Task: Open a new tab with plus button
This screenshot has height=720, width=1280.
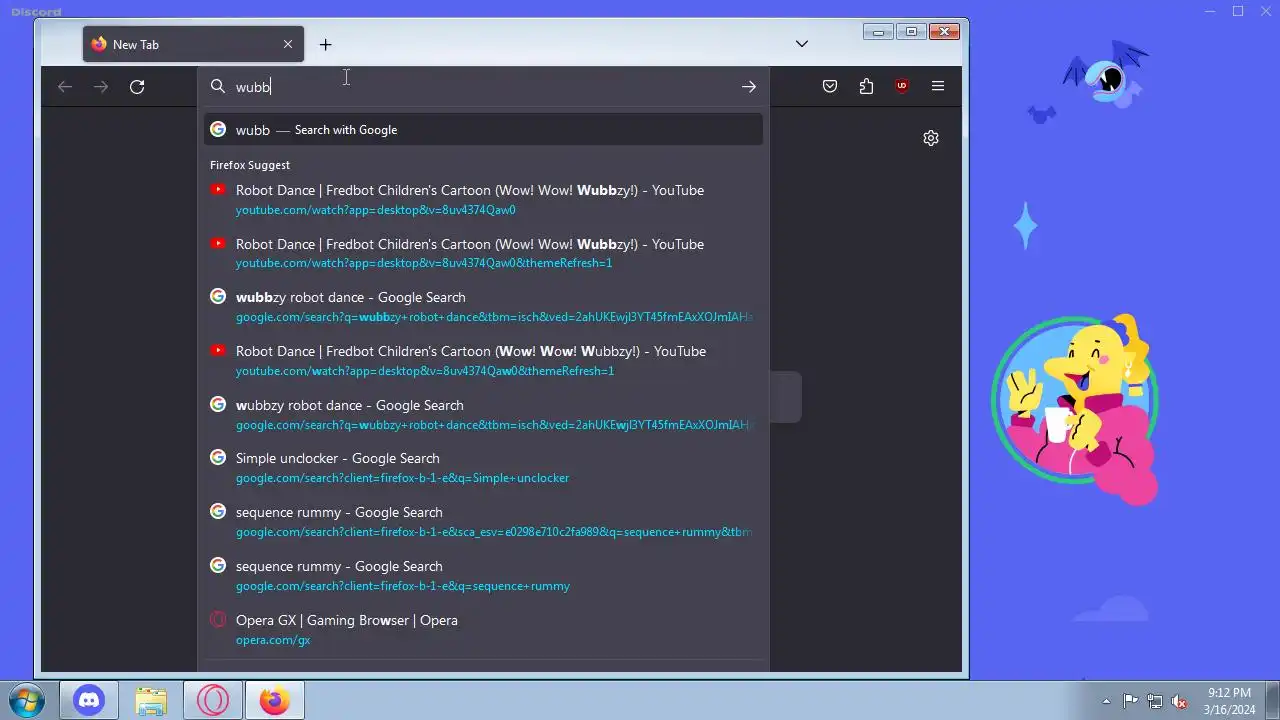Action: (325, 44)
